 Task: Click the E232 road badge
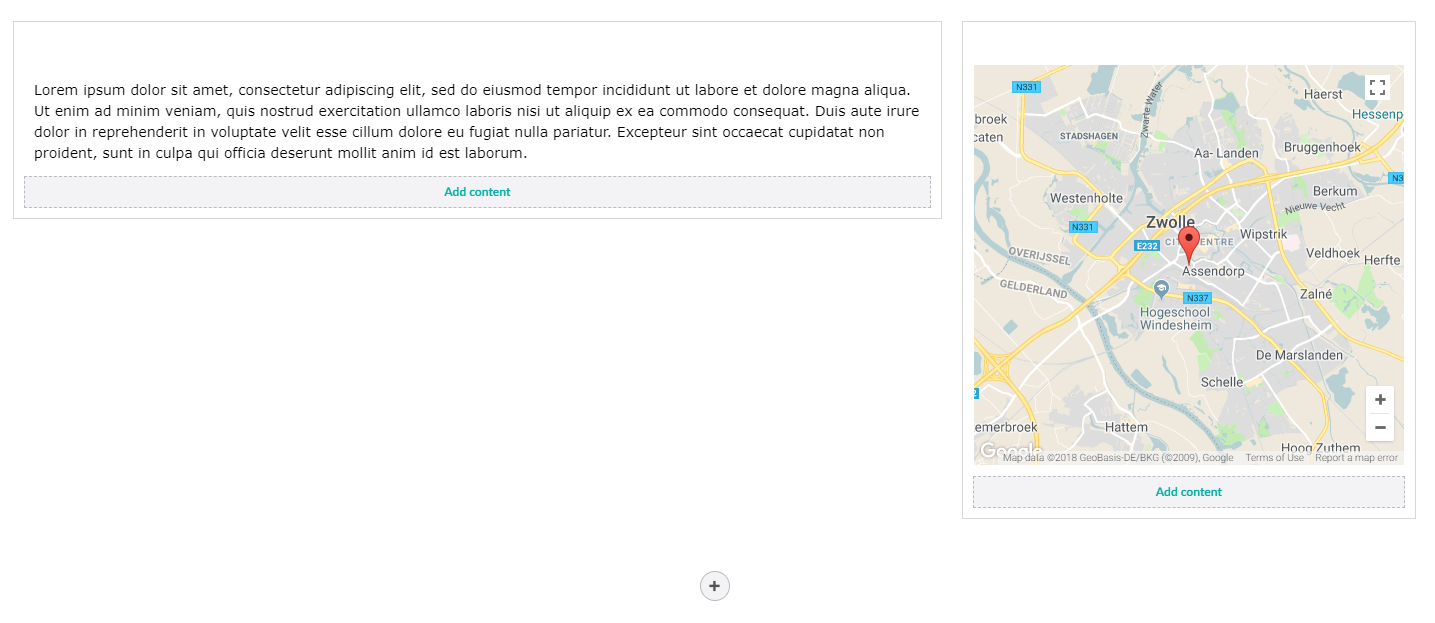1147,246
